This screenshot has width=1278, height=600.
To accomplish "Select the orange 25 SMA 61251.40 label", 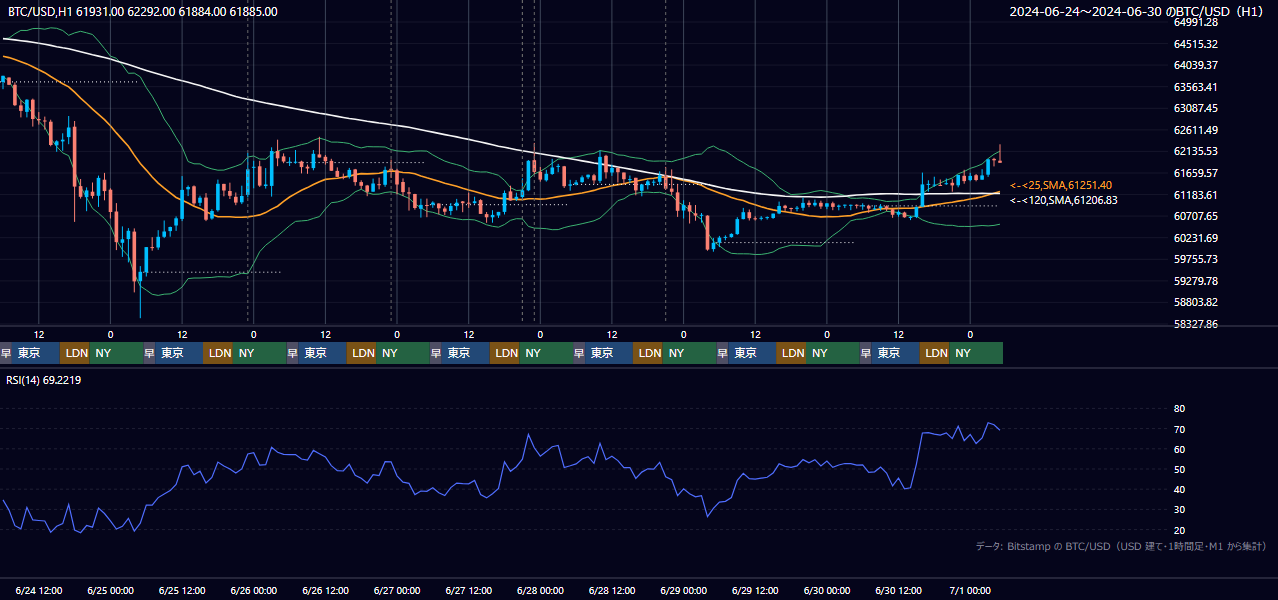I will tap(1061, 185).
